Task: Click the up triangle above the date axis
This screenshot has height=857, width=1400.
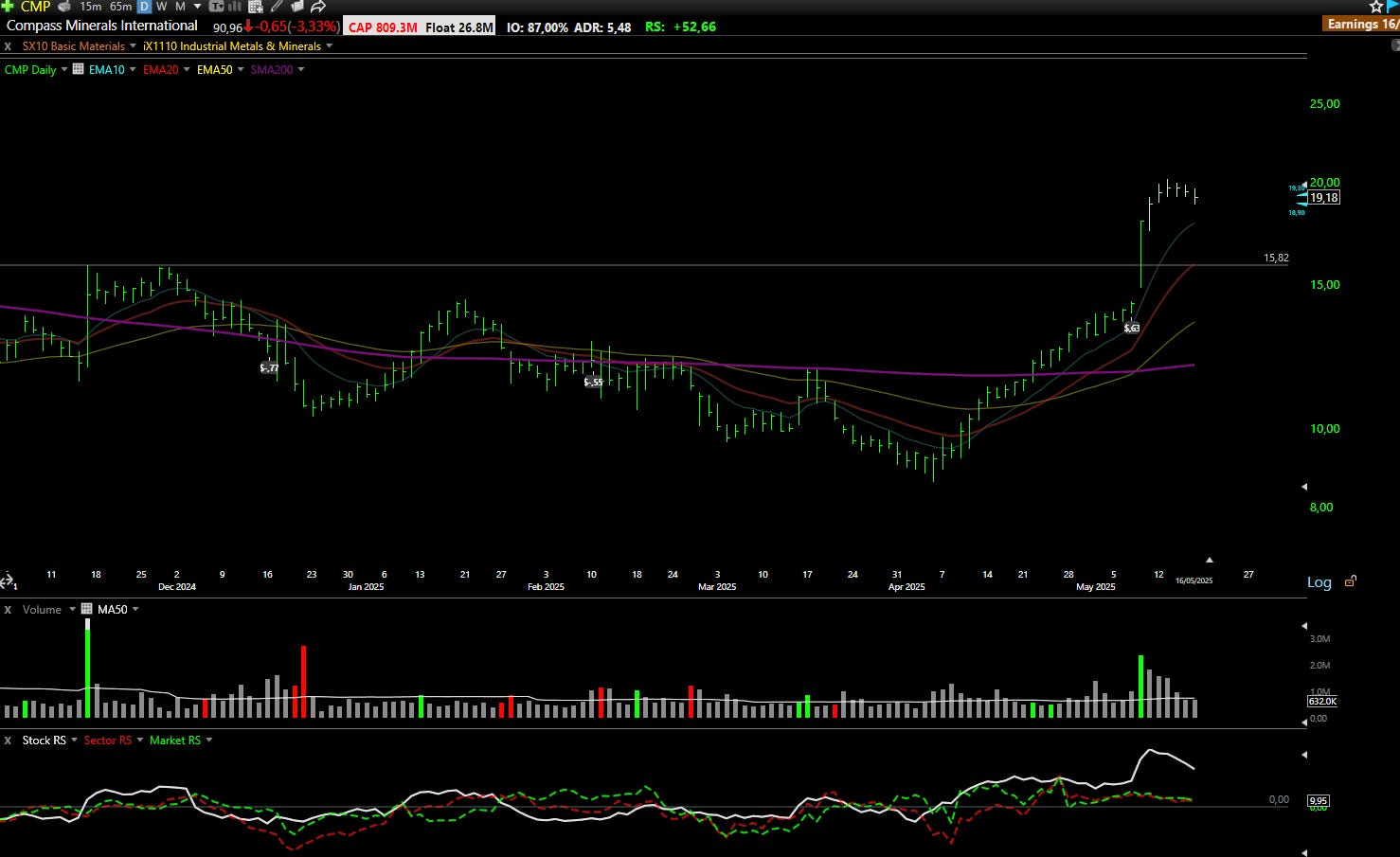Action: [1209, 560]
